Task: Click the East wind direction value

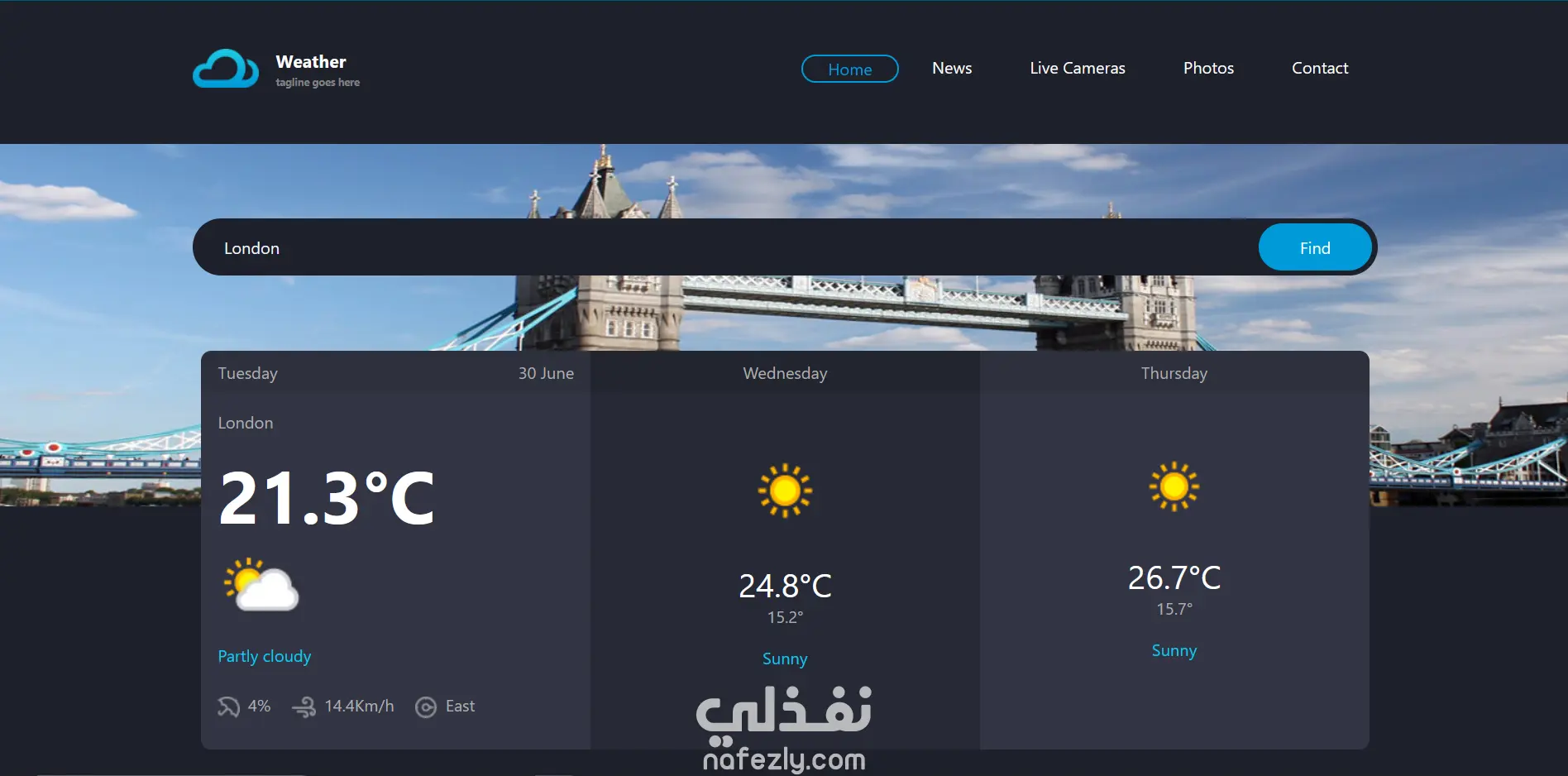Action: tap(460, 706)
